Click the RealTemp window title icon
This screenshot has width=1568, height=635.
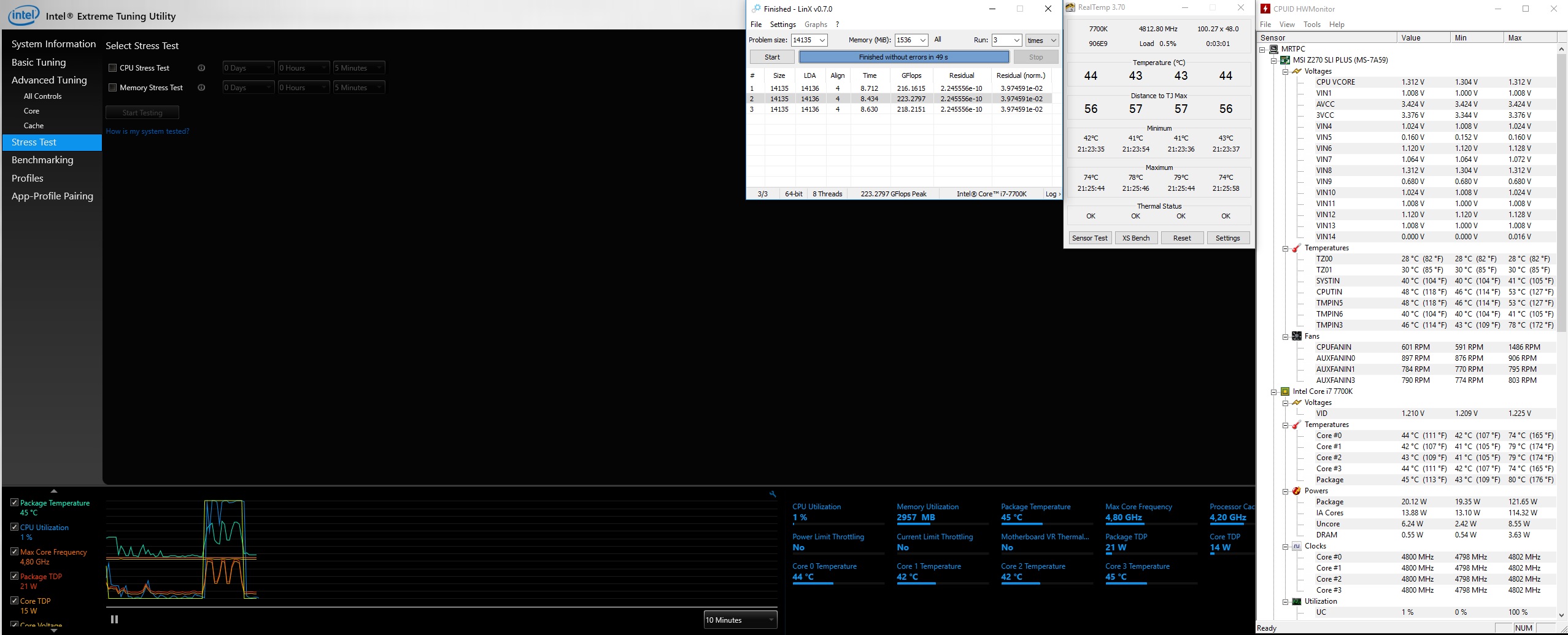[1071, 7]
